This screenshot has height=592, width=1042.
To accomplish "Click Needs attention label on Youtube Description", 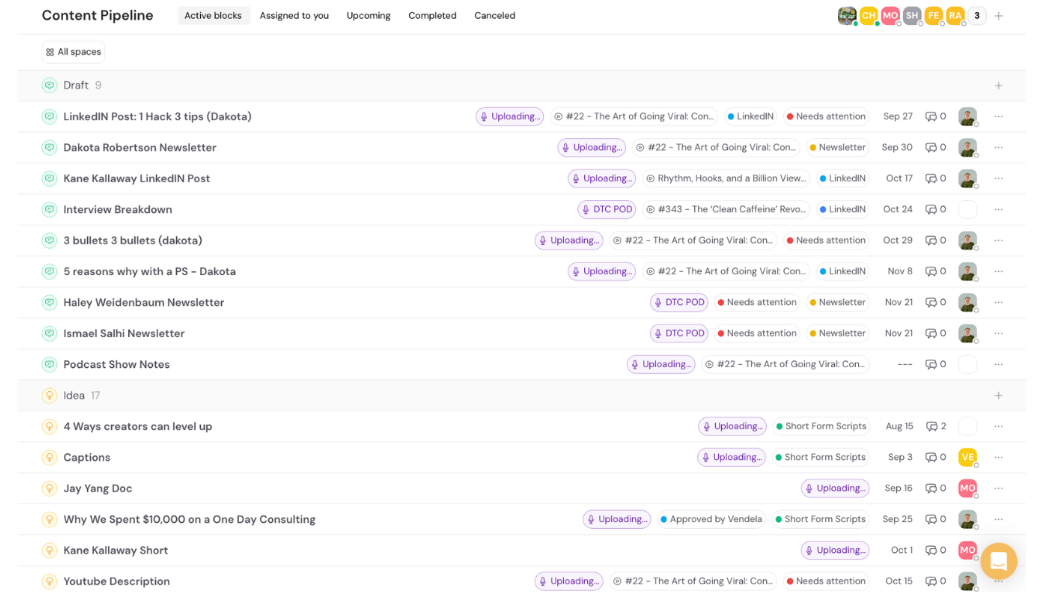I will point(825,581).
